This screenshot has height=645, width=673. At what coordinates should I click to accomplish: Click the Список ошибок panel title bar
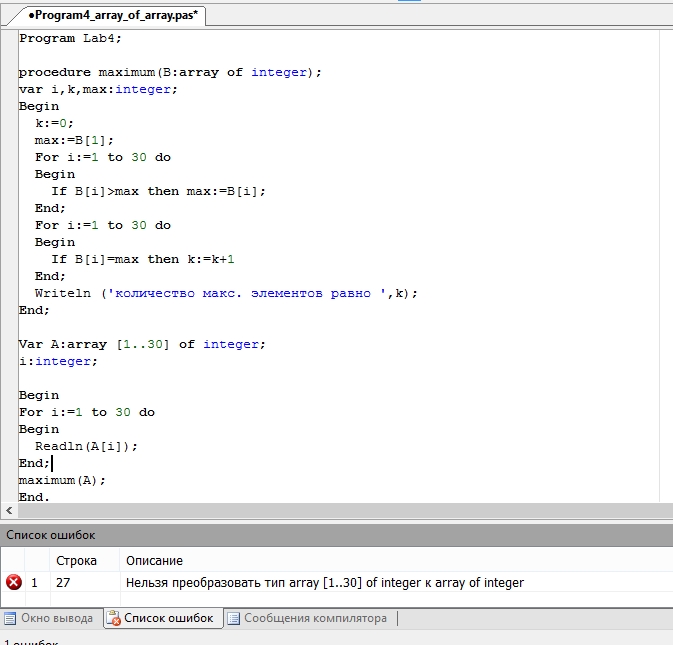pos(336,535)
